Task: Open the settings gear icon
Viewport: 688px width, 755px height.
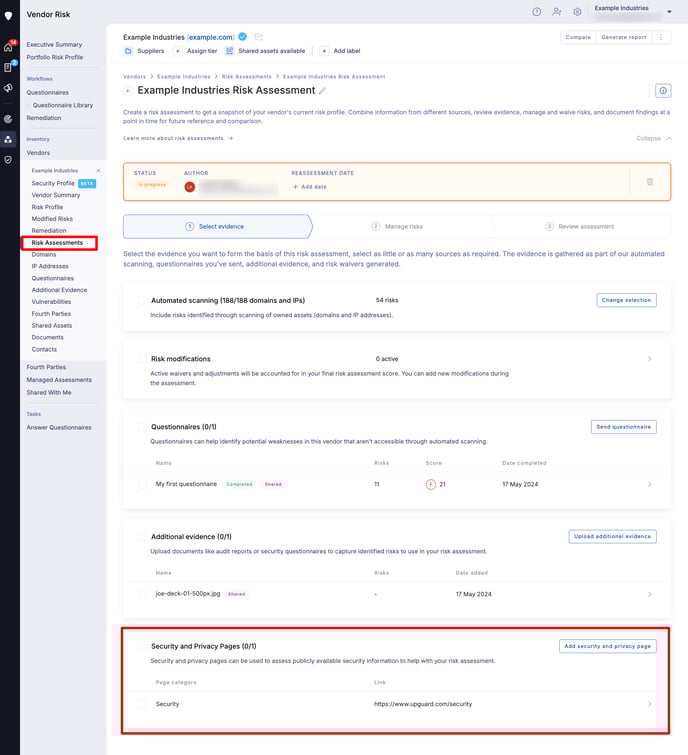Action: pos(577,12)
